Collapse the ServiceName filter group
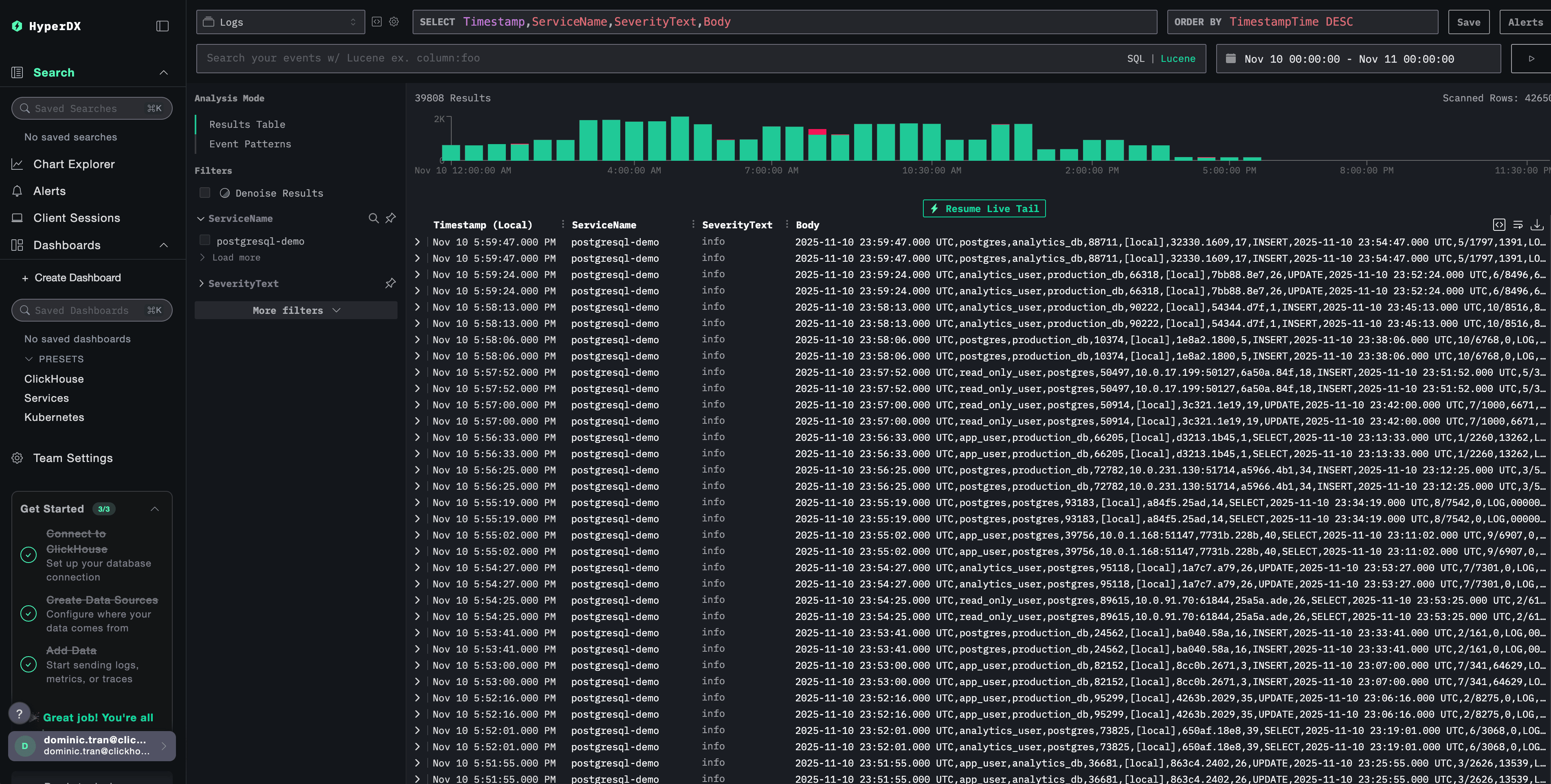Image resolution: width=1551 pixels, height=784 pixels. (x=201, y=219)
